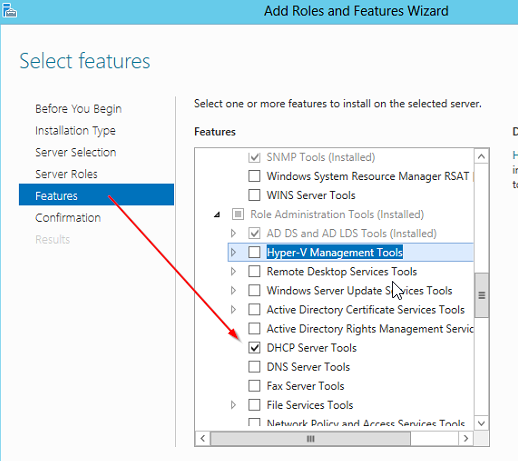Collapse the Role Administration Tools node
Image resolution: width=518 pixels, height=461 pixels.
point(217,215)
